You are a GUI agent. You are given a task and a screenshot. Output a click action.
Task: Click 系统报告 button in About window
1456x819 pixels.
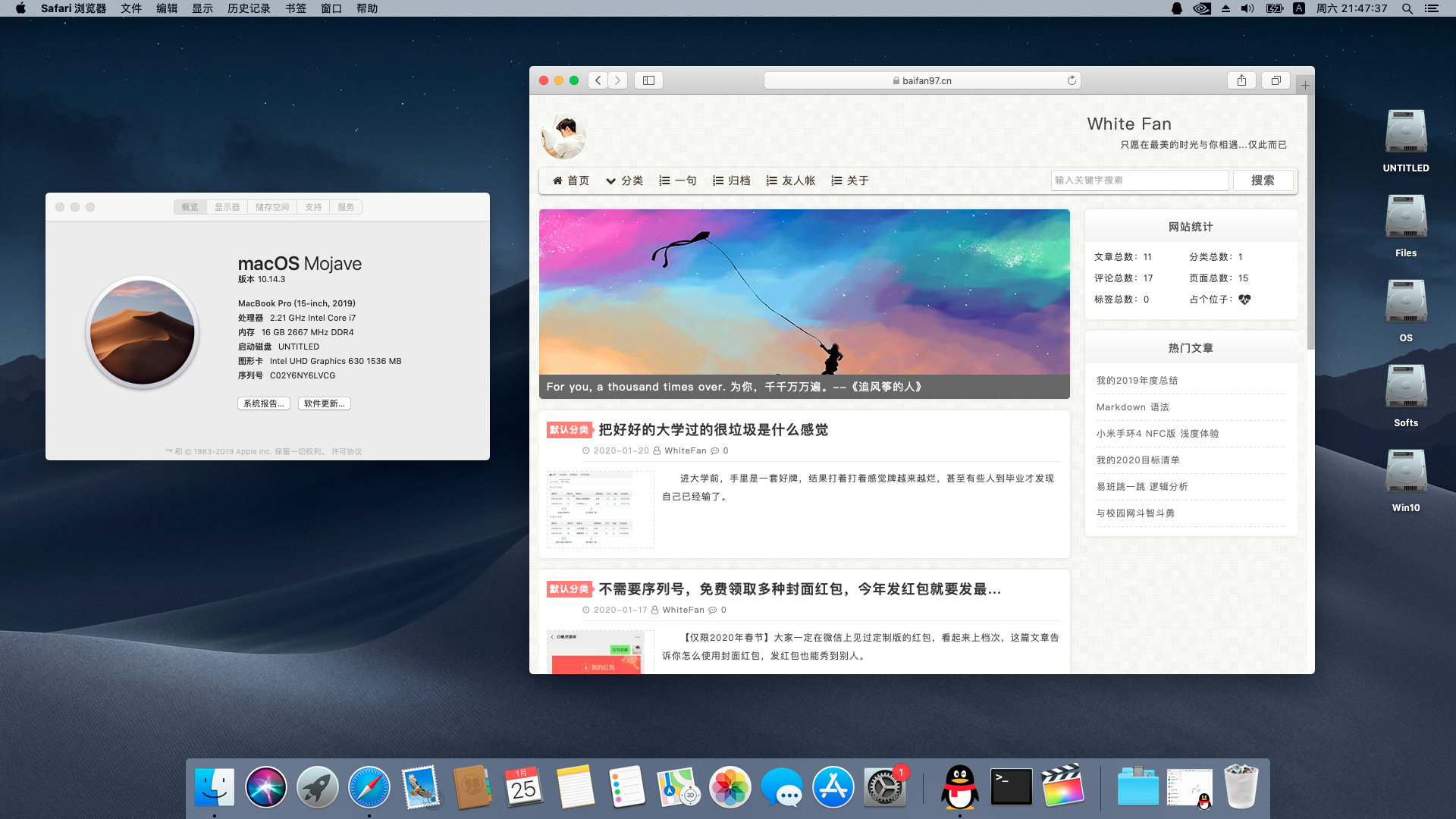[264, 403]
